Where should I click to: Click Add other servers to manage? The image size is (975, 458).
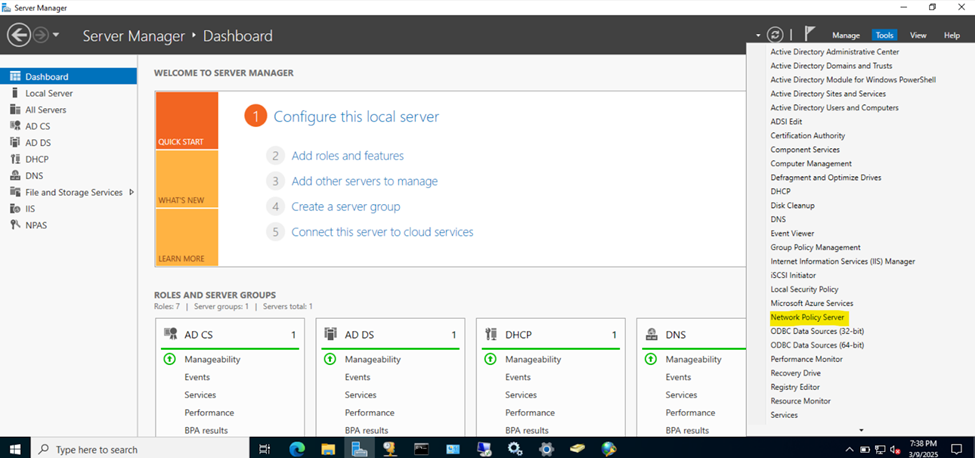pyautogui.click(x=364, y=181)
